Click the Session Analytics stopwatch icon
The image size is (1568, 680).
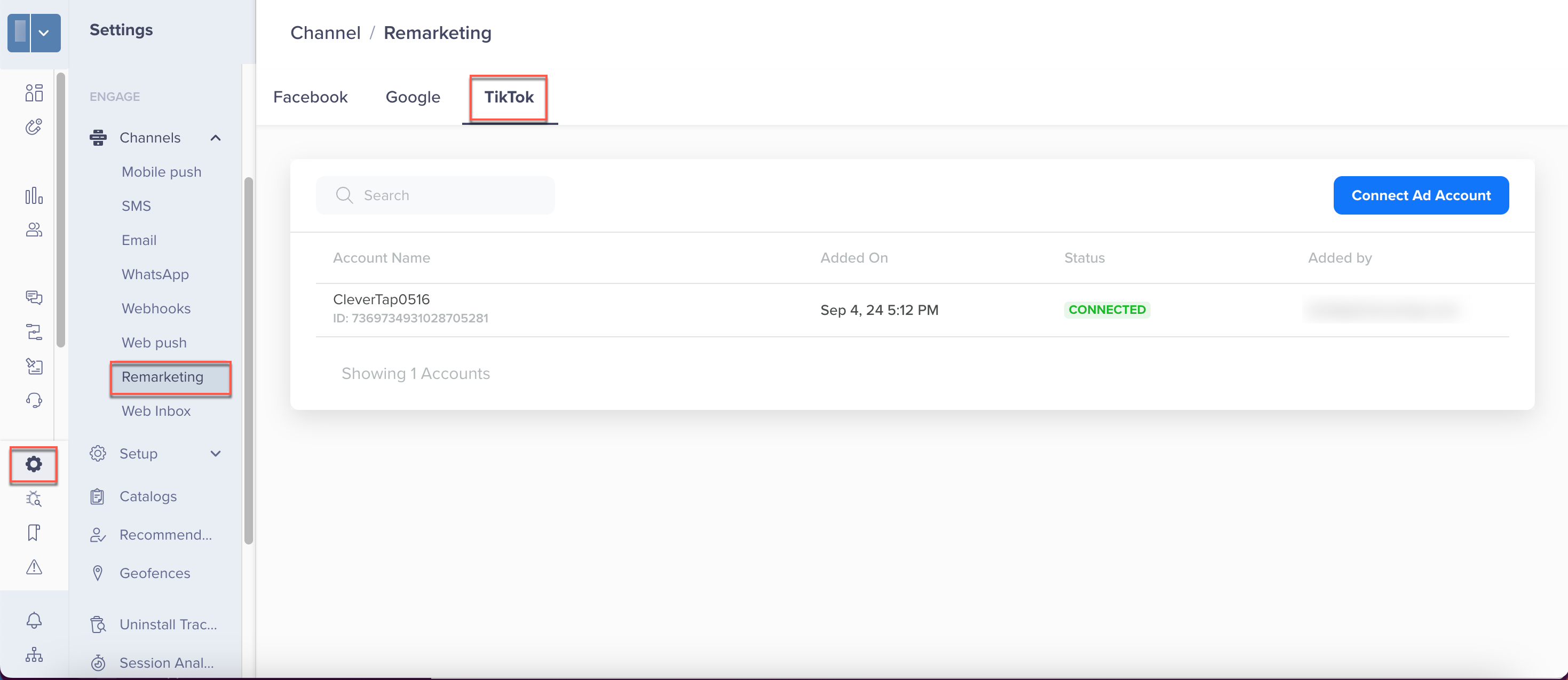click(98, 663)
